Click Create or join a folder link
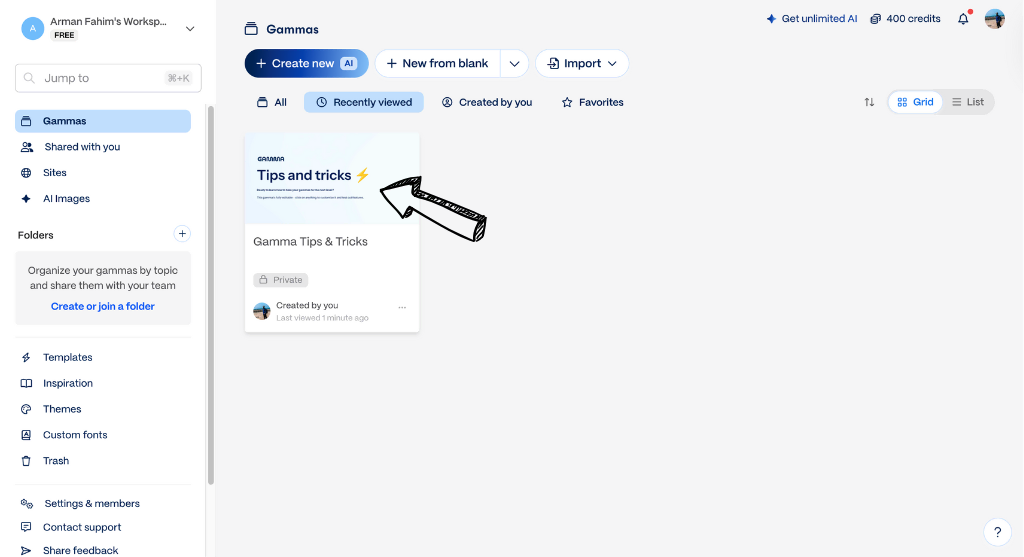Image resolution: width=1024 pixels, height=557 pixels. (103, 306)
